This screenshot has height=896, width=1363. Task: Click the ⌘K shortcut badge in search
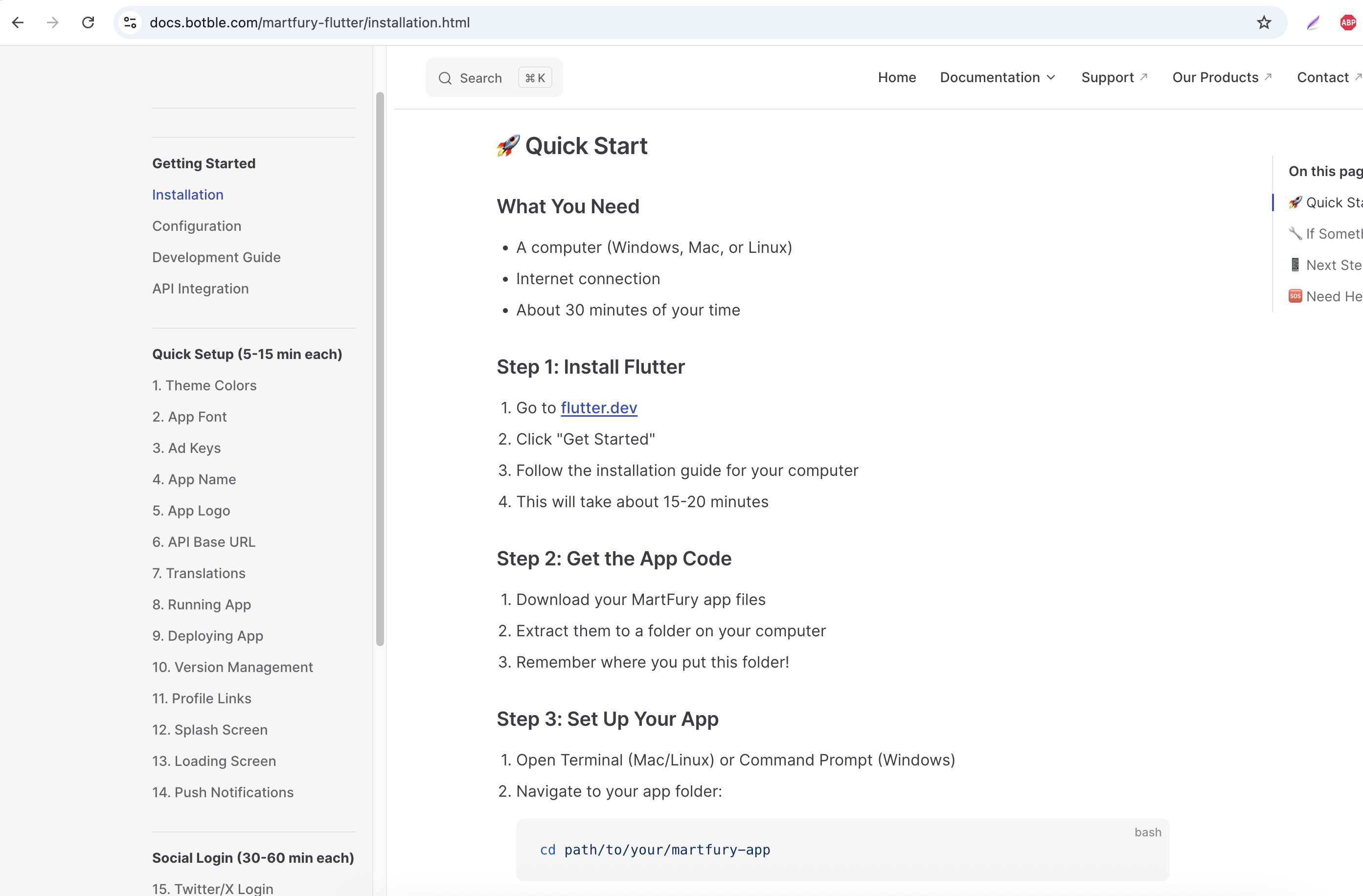tap(535, 78)
